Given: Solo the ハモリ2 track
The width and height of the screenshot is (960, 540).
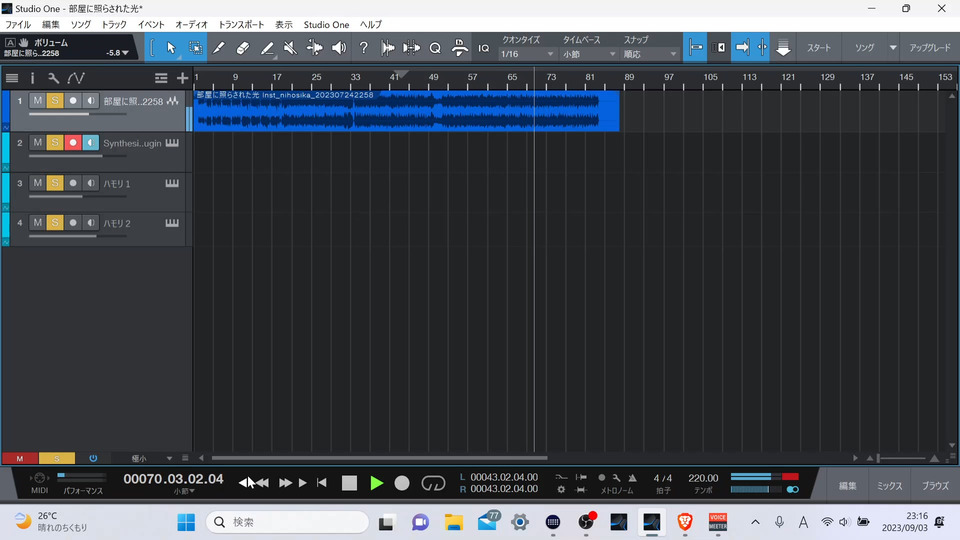Looking at the screenshot, I should [x=55, y=223].
